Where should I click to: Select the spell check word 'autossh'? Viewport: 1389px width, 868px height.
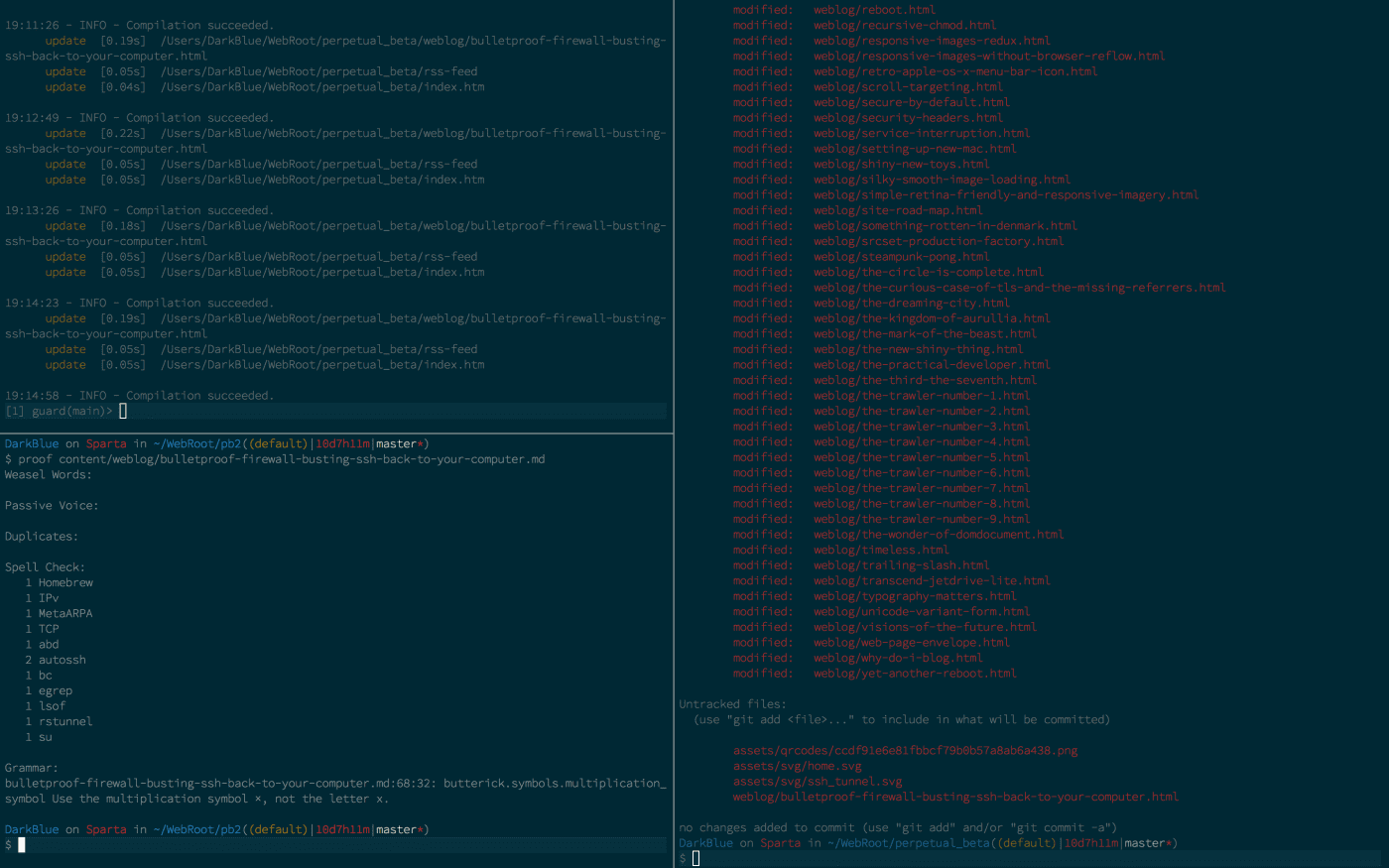click(63, 660)
